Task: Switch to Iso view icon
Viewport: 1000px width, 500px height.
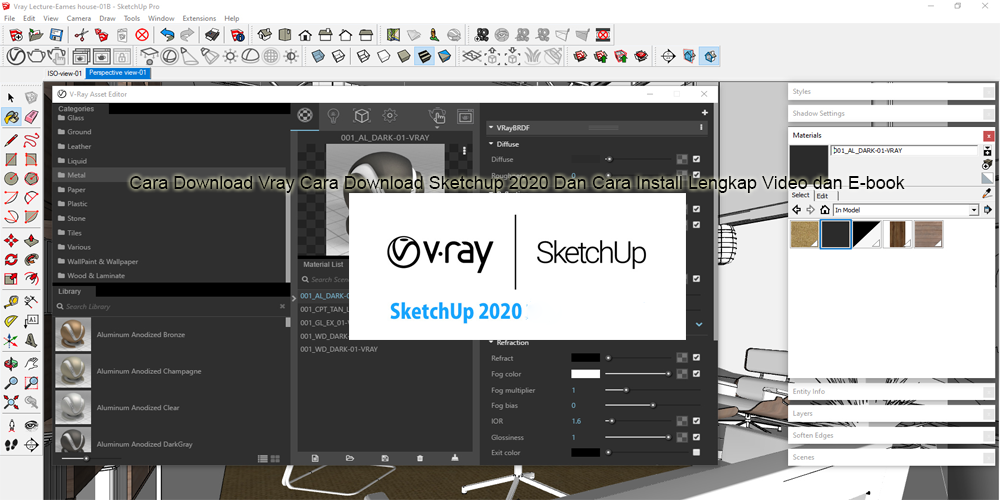Action: click(x=265, y=34)
